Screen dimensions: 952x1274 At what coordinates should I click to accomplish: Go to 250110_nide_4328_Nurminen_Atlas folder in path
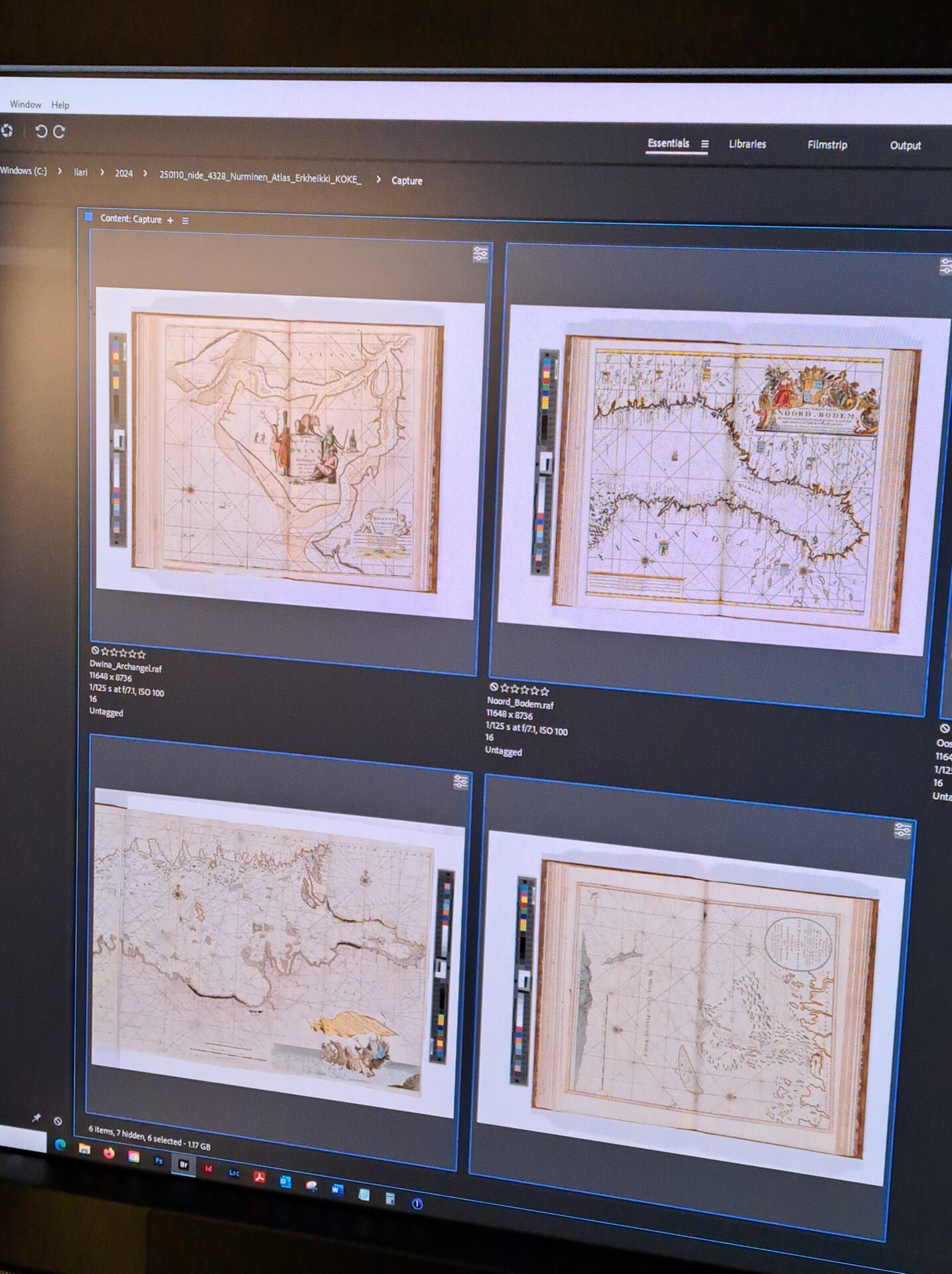point(260,177)
